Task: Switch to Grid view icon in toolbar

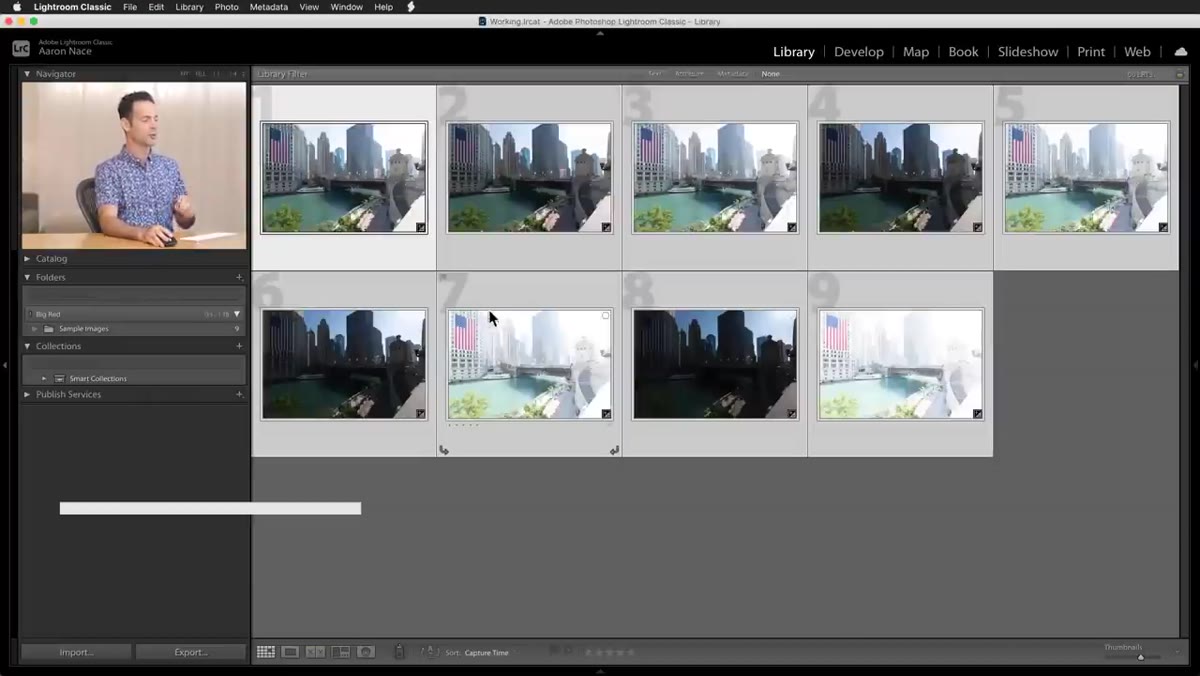Action: click(x=265, y=652)
